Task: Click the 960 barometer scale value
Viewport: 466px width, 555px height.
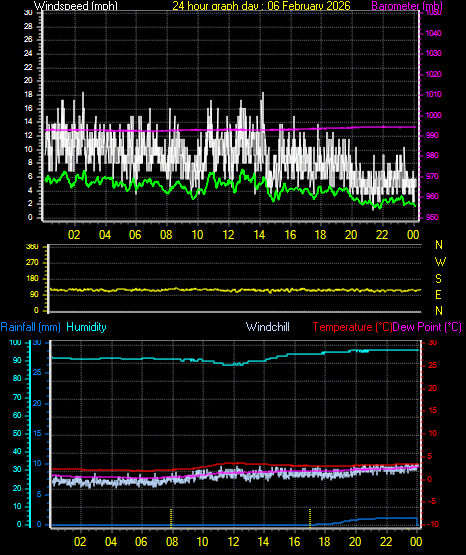Action: click(432, 196)
